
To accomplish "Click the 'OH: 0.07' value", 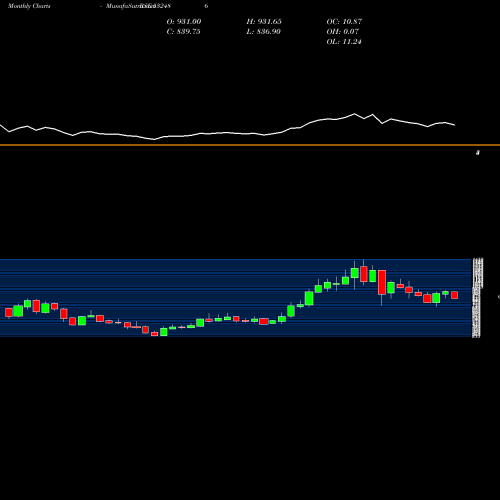I will point(343,31).
